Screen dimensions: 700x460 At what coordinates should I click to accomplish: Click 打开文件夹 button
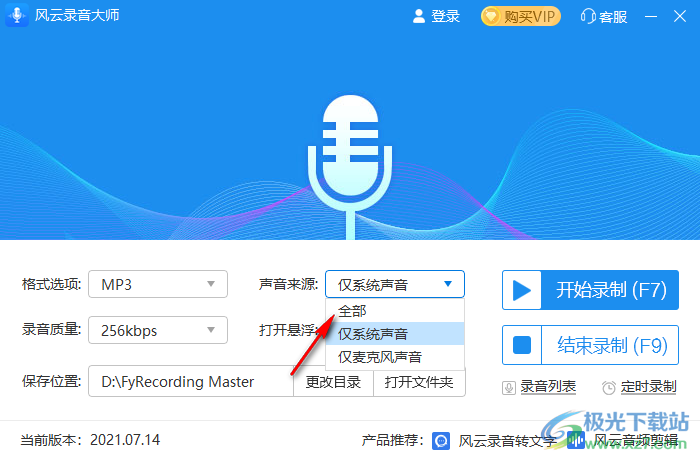(419, 382)
